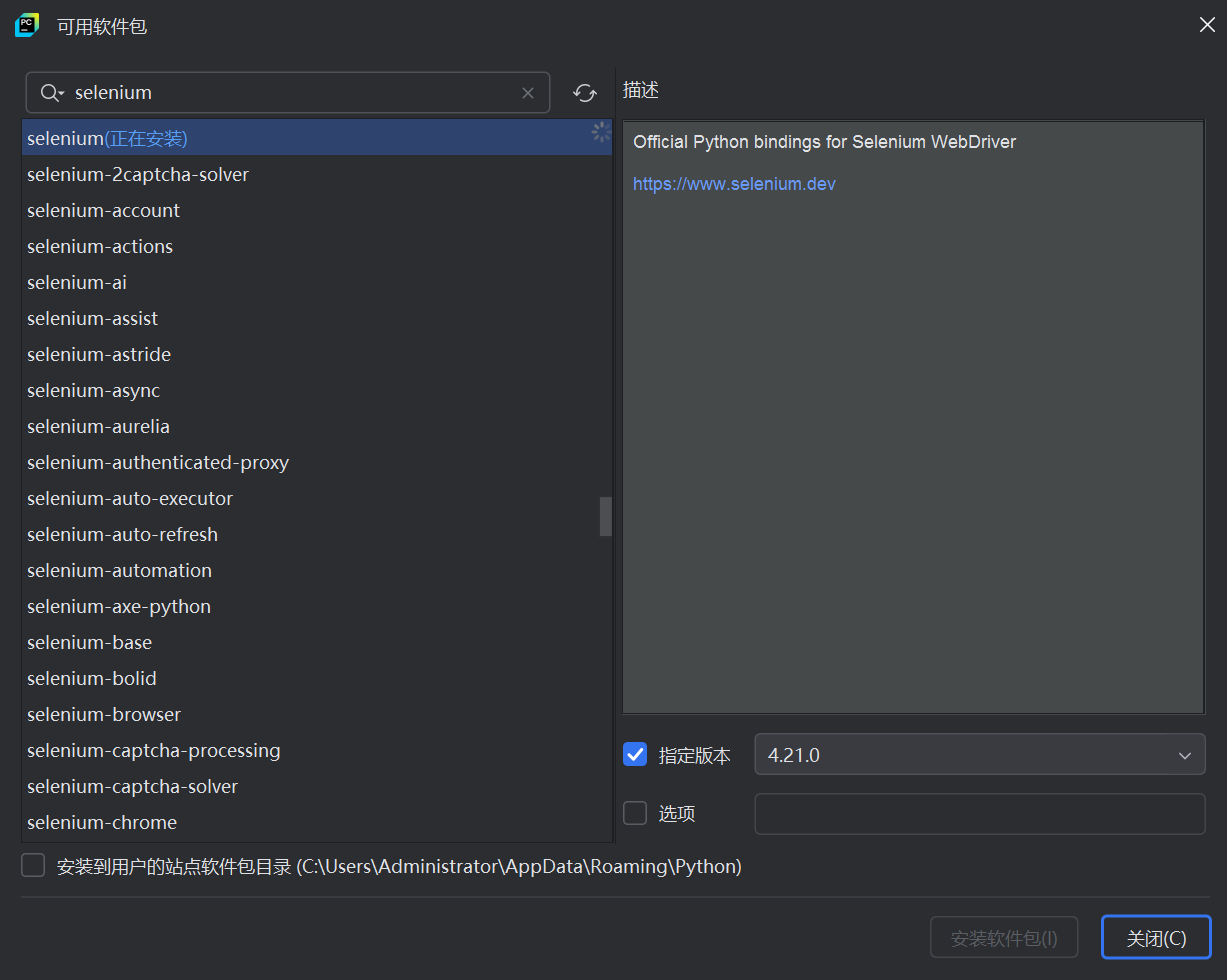Clear the search field with X icon
This screenshot has width=1227, height=980.
[x=528, y=93]
